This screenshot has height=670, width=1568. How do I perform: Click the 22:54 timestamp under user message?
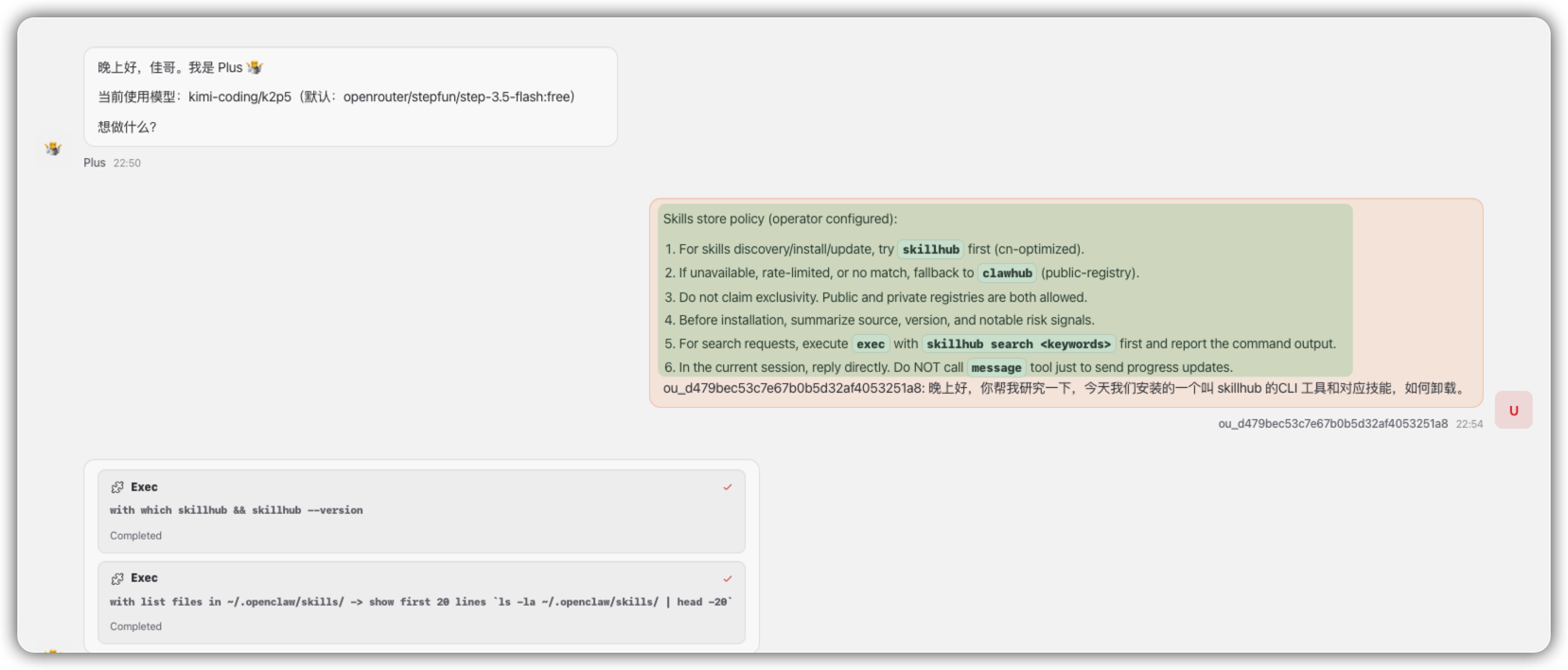tap(1469, 424)
